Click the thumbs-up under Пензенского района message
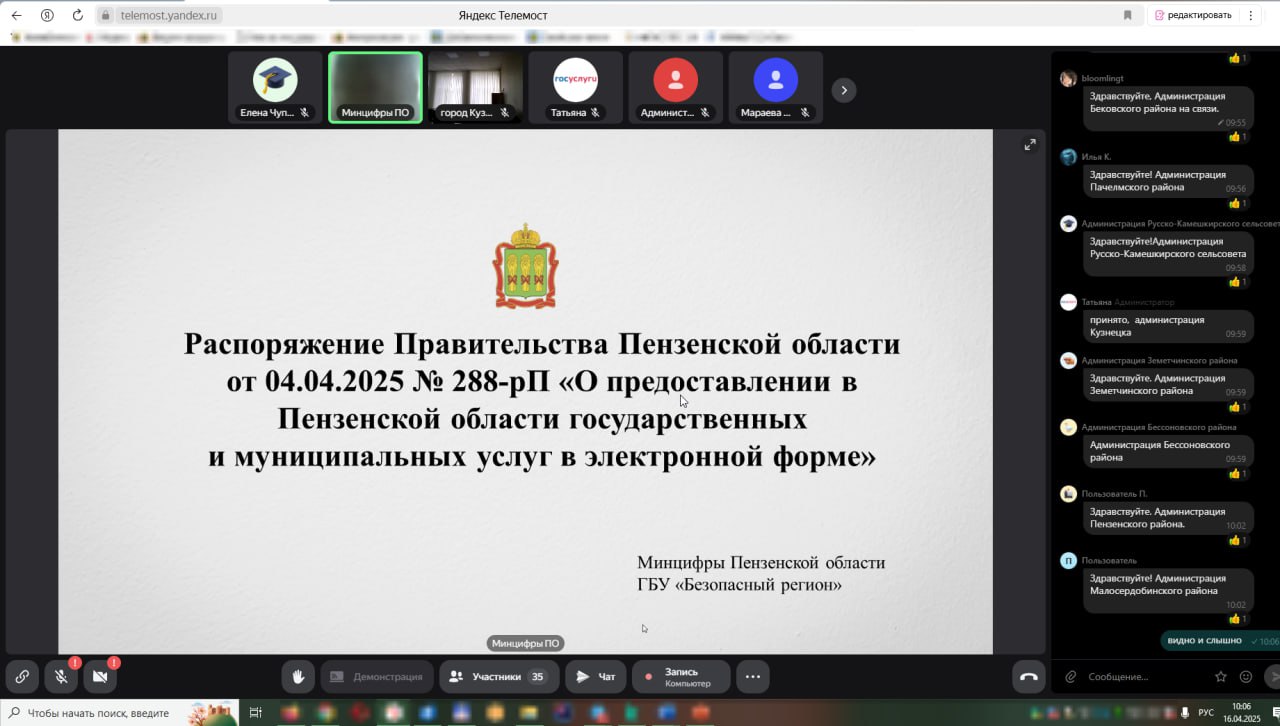 tap(1239, 540)
